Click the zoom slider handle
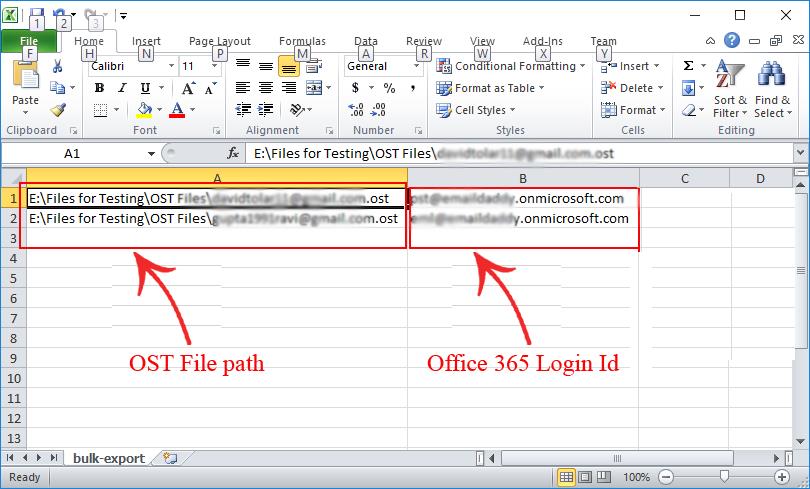The height and width of the screenshot is (489, 810). click(x=724, y=477)
